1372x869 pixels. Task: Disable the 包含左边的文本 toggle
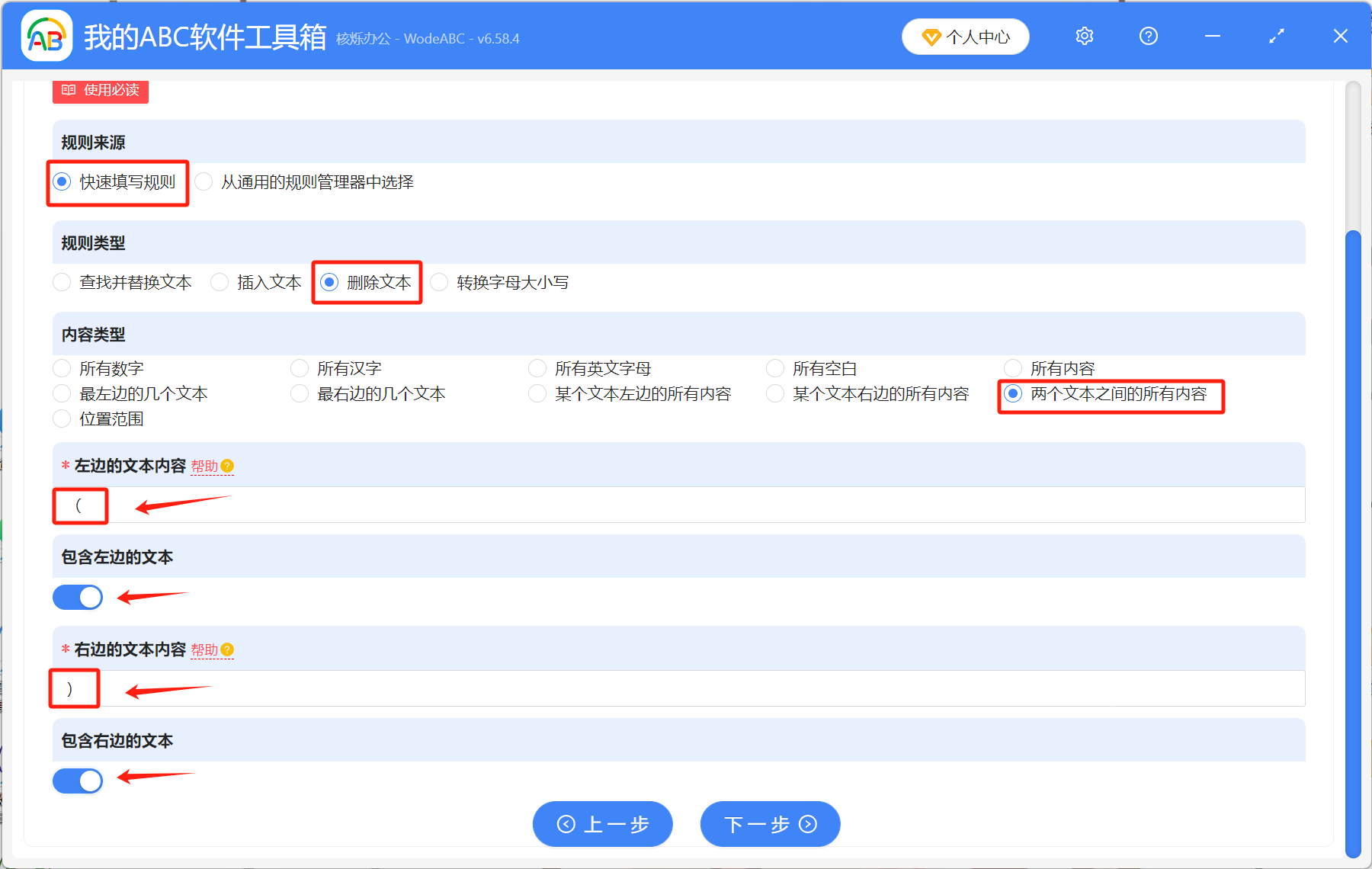[77, 597]
